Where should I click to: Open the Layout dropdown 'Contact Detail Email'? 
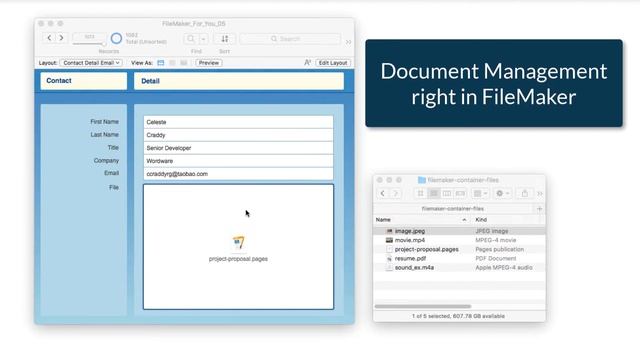(91, 63)
